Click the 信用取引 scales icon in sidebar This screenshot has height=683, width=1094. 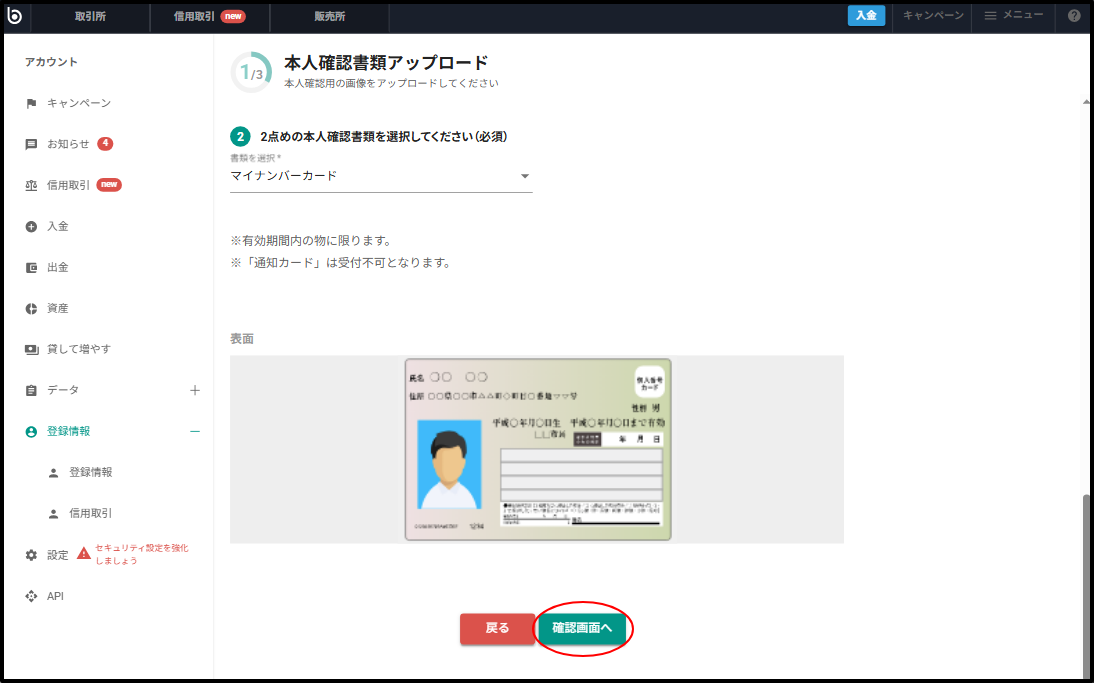(31, 184)
